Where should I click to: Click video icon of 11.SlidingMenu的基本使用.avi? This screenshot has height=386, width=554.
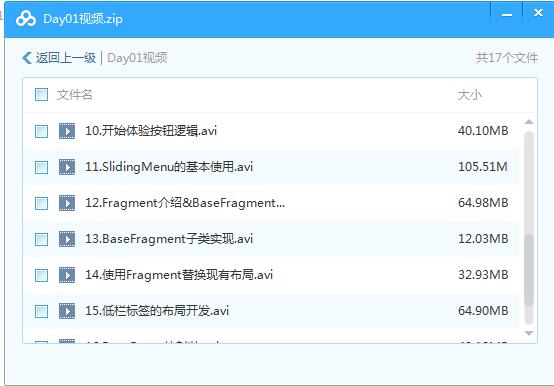(x=67, y=167)
